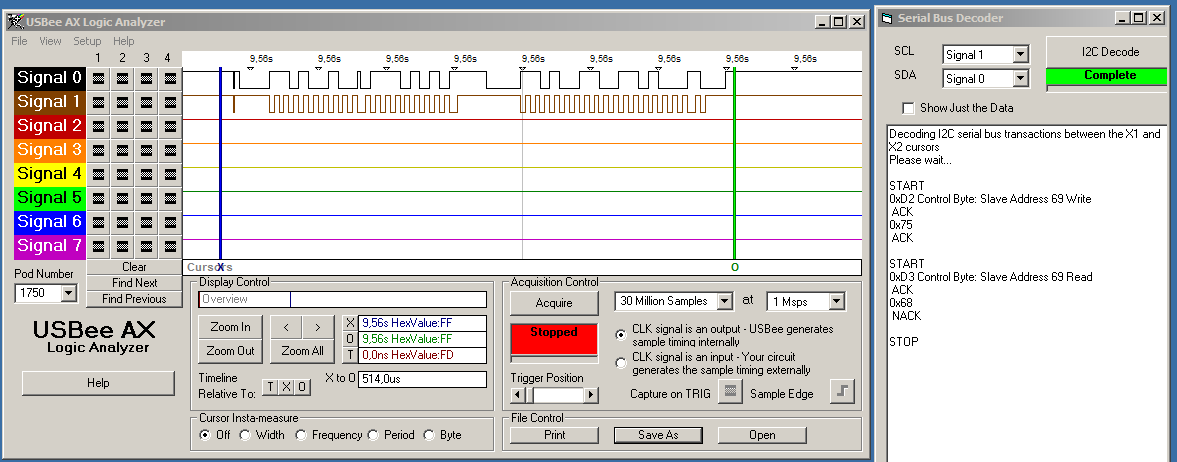
Task: Set Signal 1 trigger button in column 1
Action: pos(98,101)
